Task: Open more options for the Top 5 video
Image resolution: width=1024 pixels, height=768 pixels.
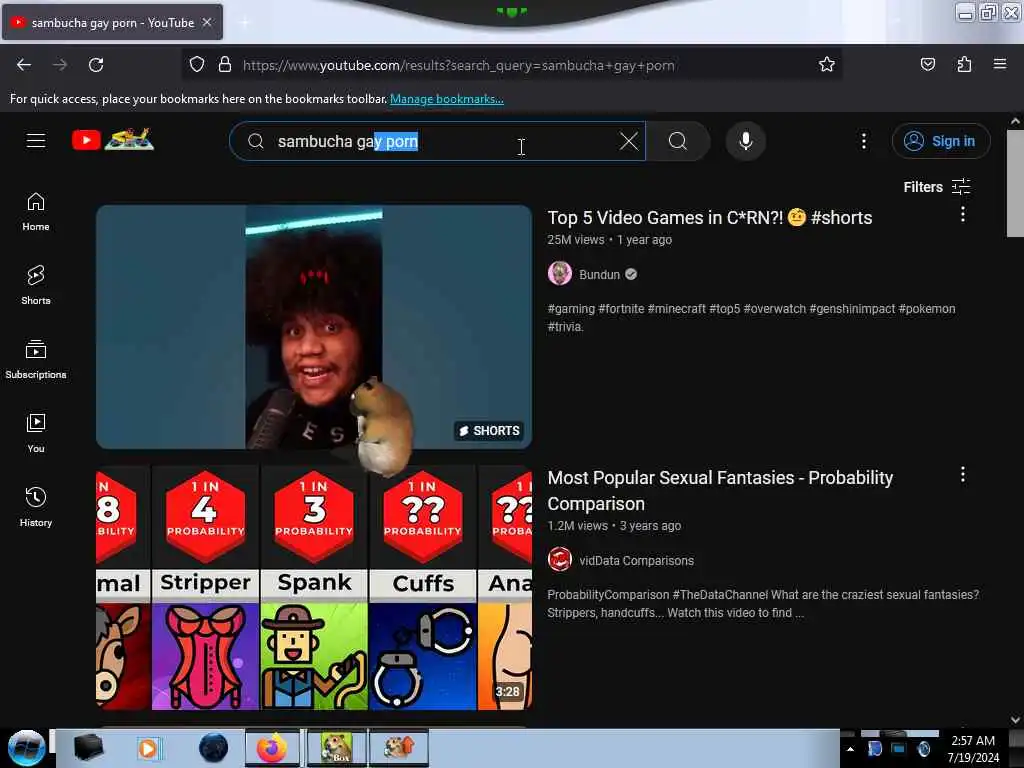Action: pos(963,214)
